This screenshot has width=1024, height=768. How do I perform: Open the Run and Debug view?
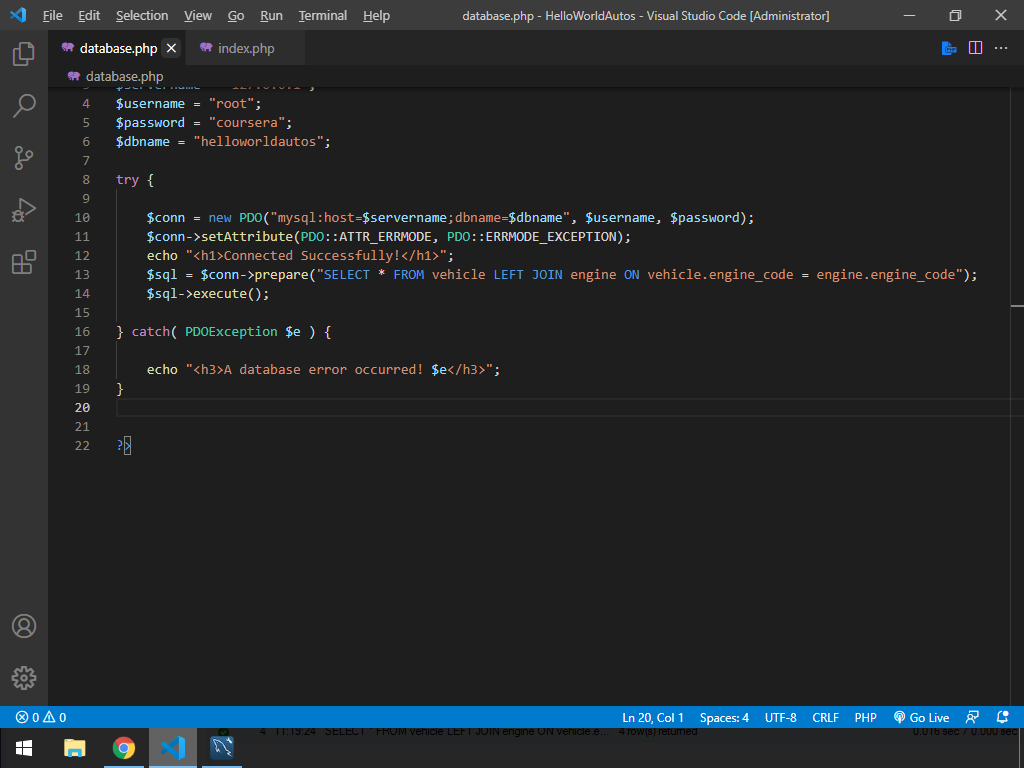tap(24, 210)
